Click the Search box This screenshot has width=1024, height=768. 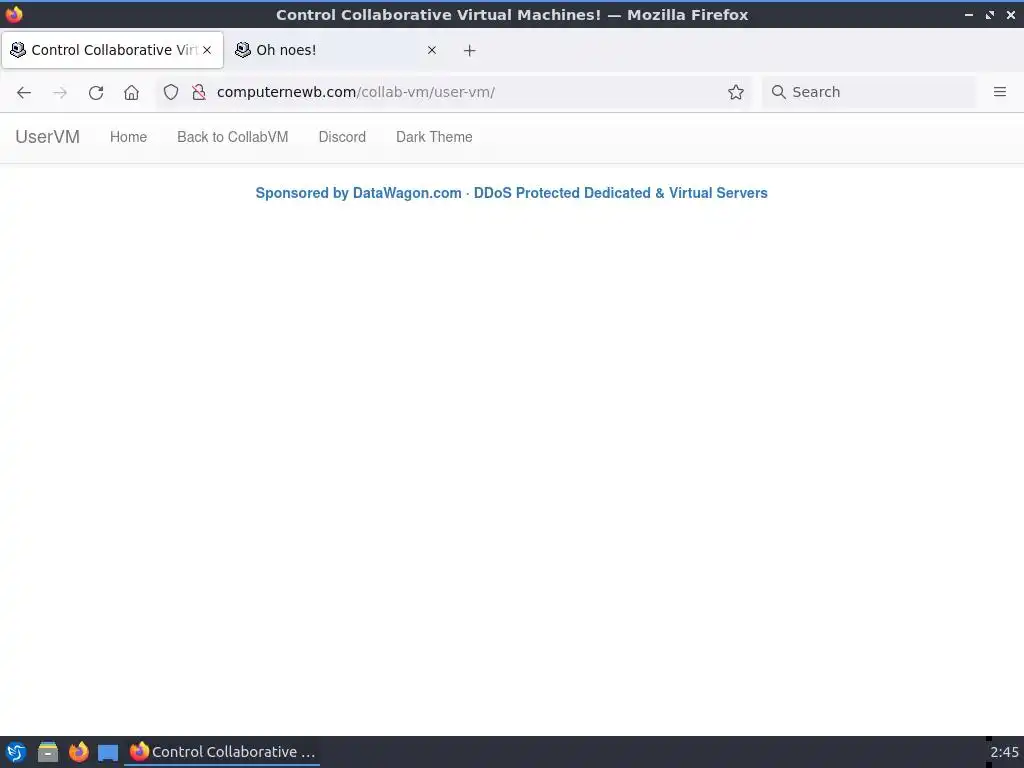coord(869,92)
